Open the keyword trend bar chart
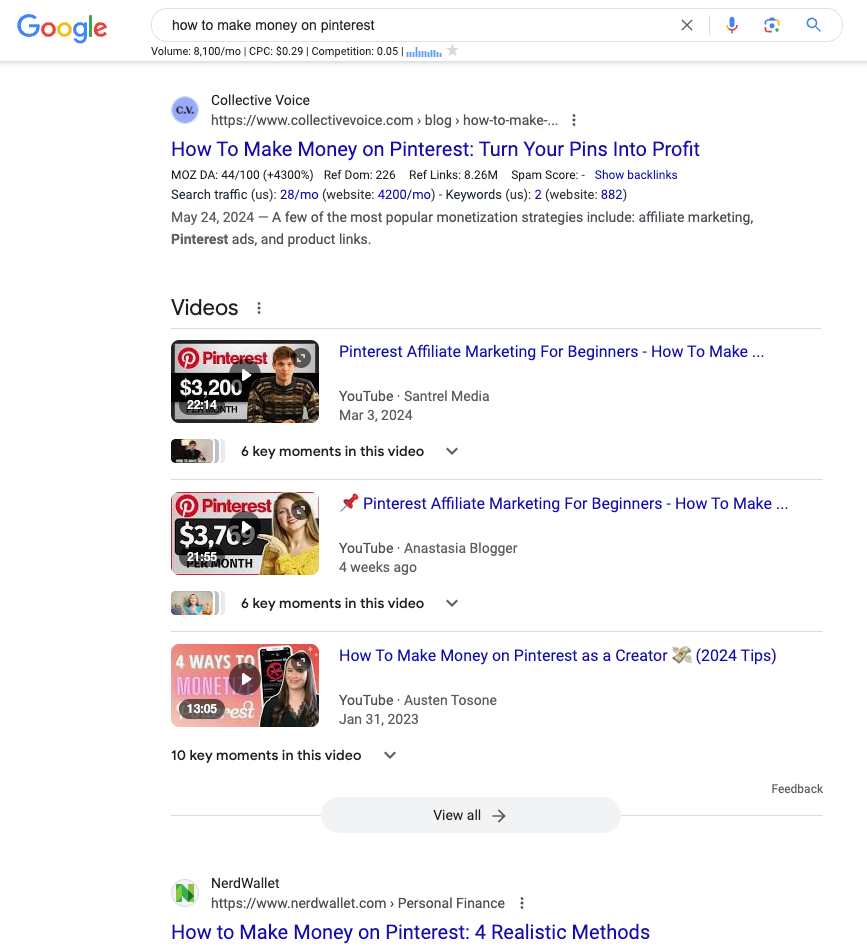Viewport: 867px width, 946px height. [x=424, y=52]
